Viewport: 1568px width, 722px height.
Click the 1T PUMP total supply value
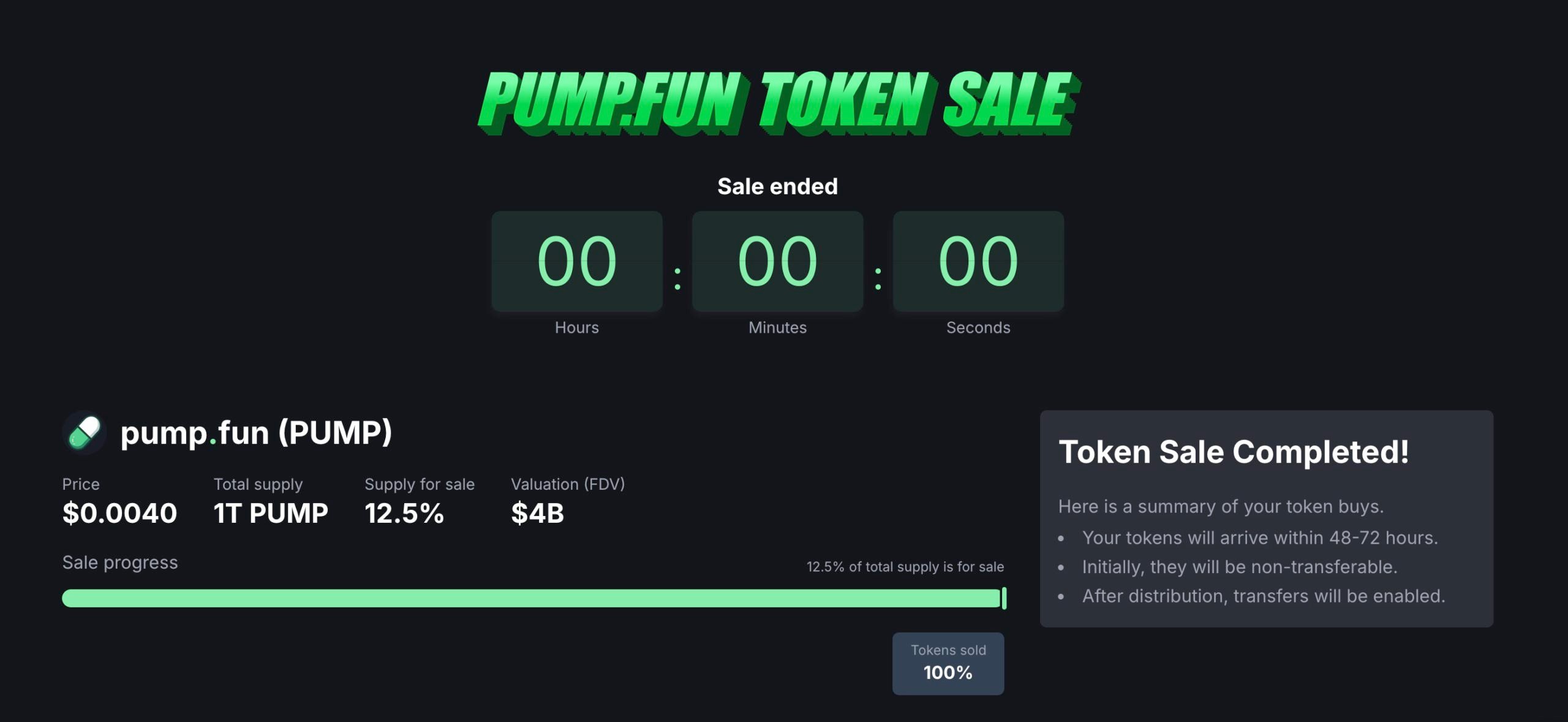[271, 513]
